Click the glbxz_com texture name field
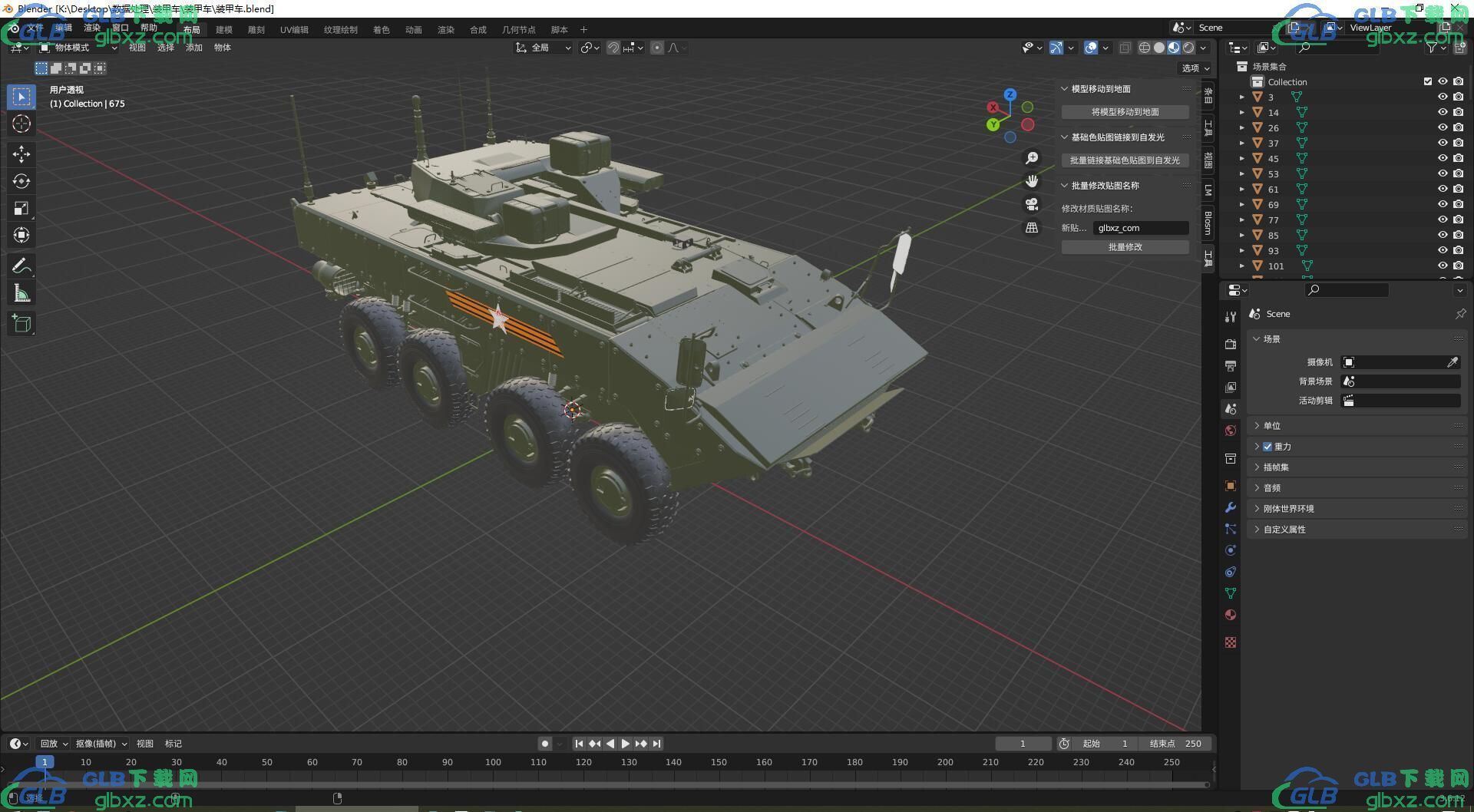 coord(1141,228)
